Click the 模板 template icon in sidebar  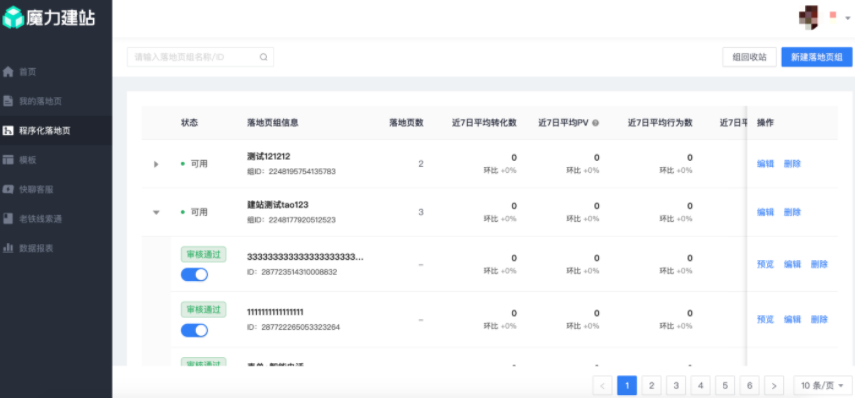point(8,160)
